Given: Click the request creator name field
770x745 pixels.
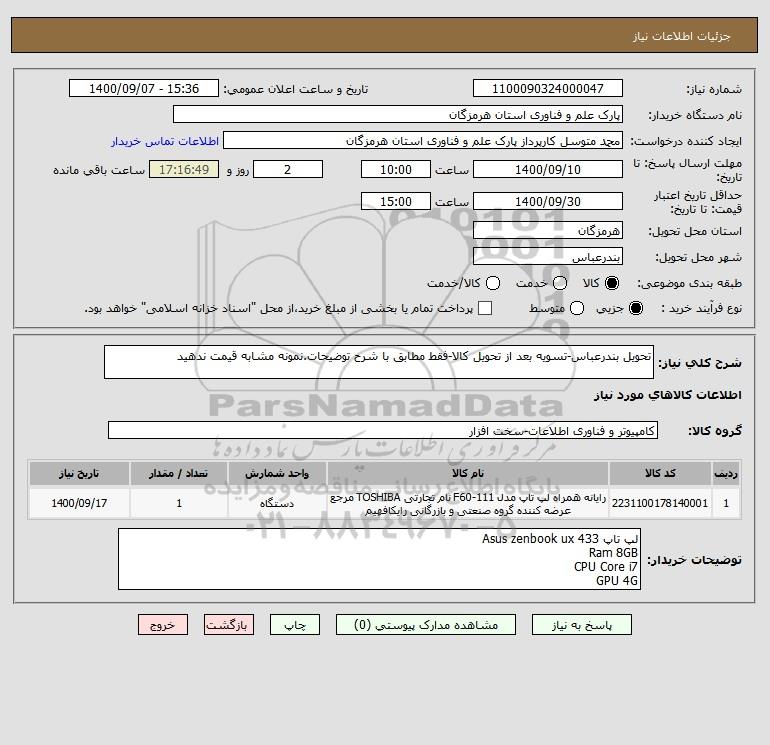Looking at the screenshot, I should (x=423, y=140).
